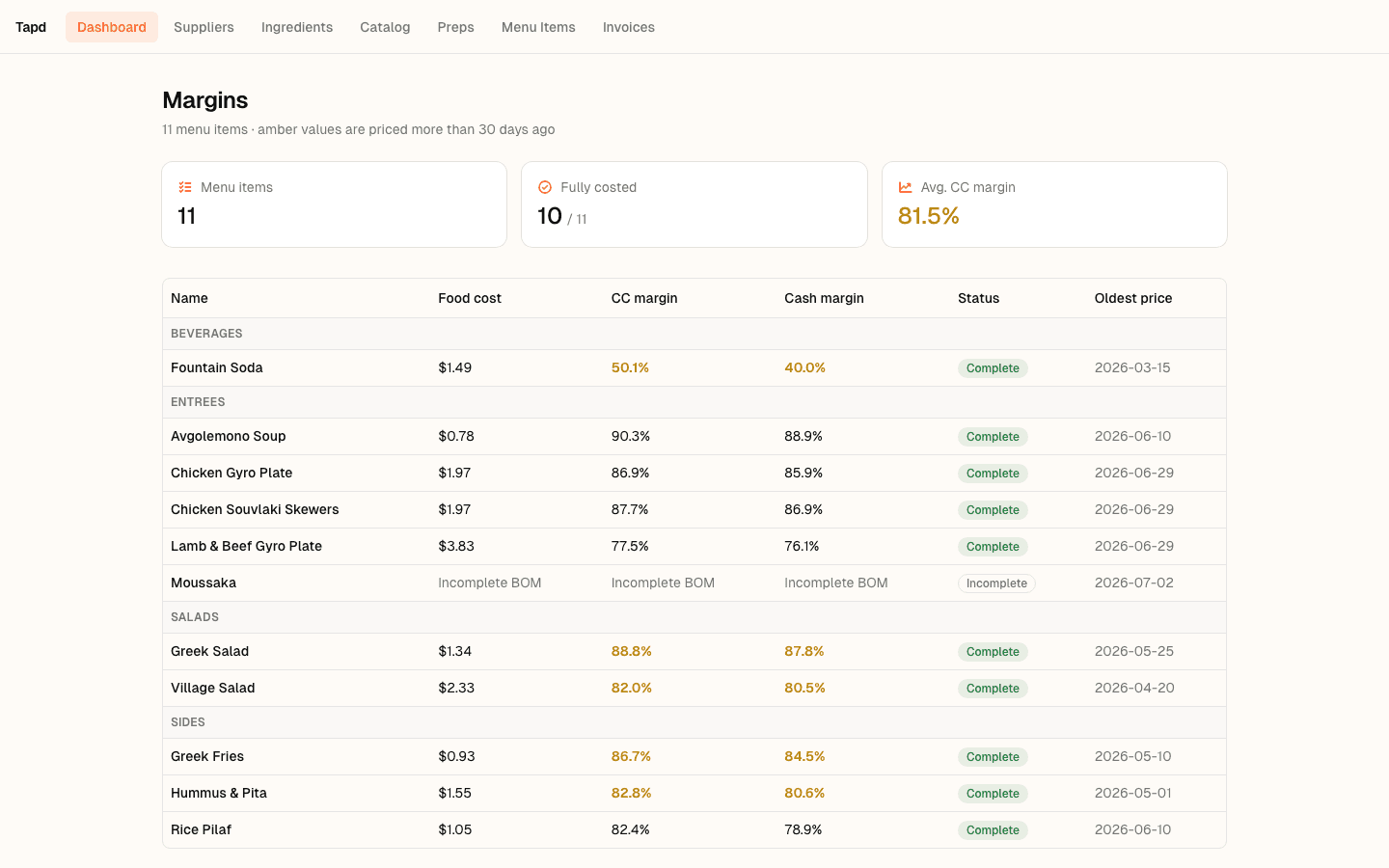Screen dimensions: 1389x868
Task: Click the Tapd logo link
Action: tap(31, 27)
